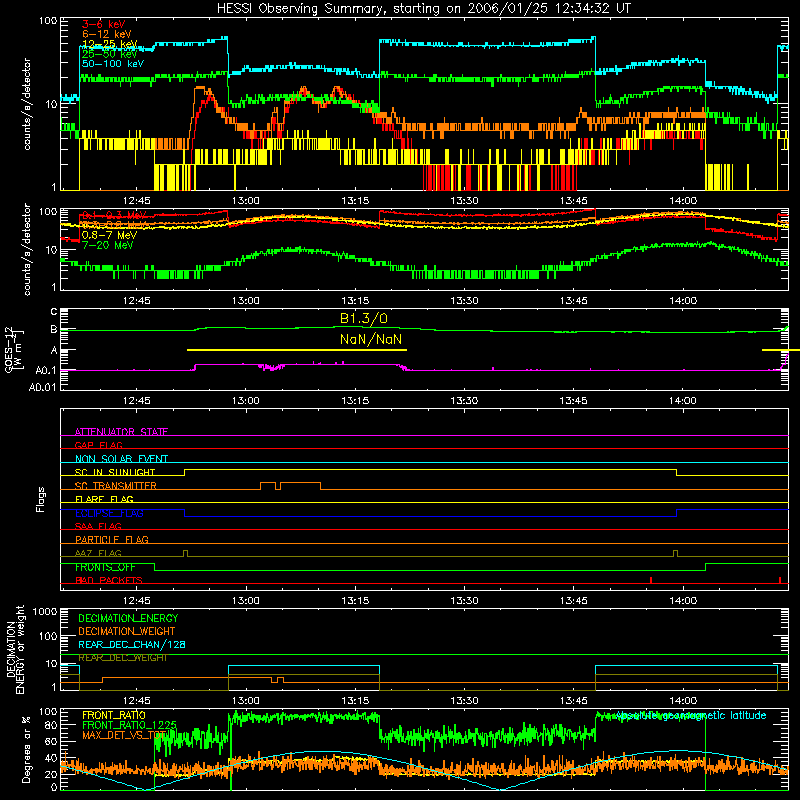Click the 1000 tick label on decimation axis

click(45, 612)
